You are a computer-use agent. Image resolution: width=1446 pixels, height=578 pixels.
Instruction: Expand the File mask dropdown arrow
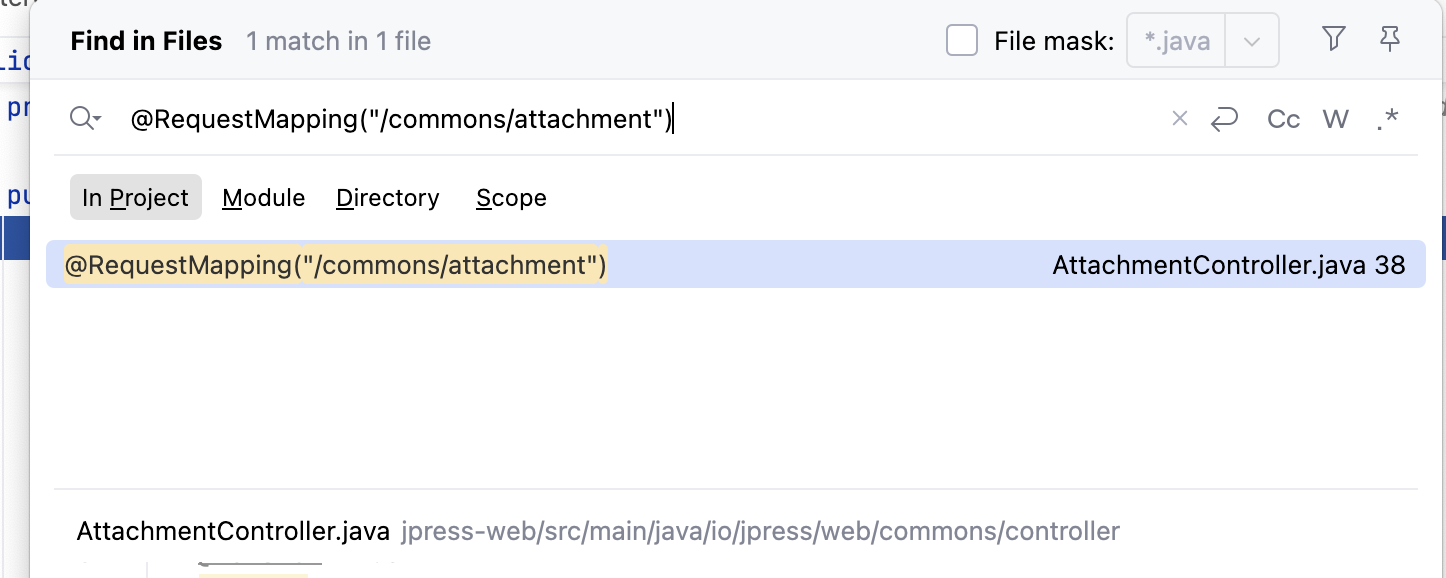(x=1251, y=41)
